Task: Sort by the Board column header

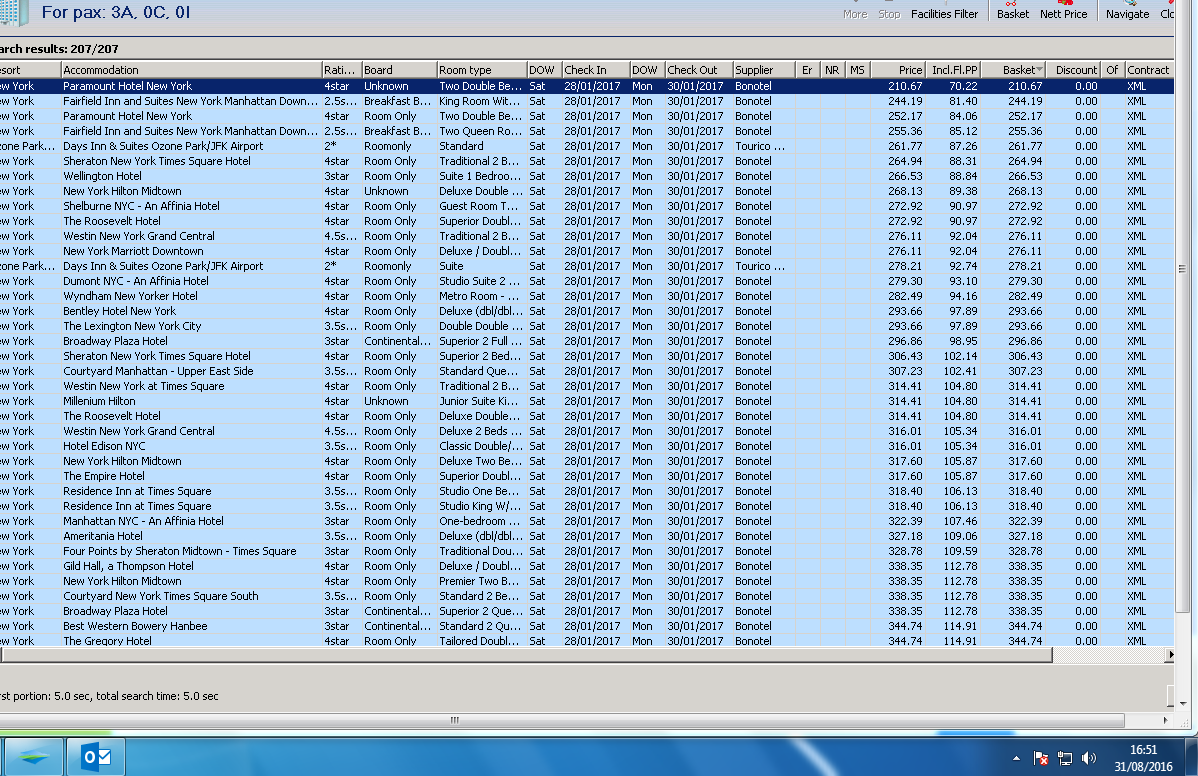Action: (398, 70)
